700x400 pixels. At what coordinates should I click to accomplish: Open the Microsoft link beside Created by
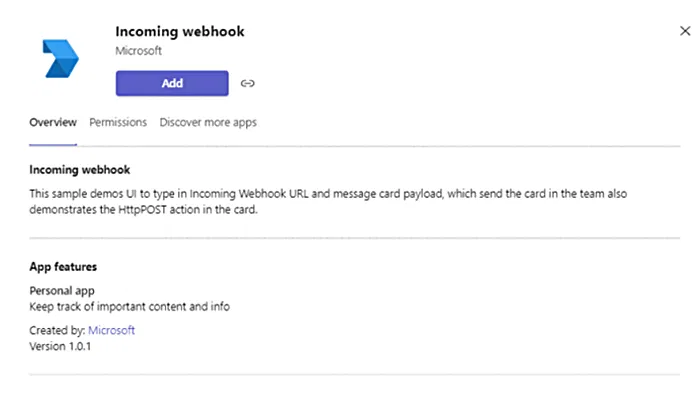click(x=111, y=330)
